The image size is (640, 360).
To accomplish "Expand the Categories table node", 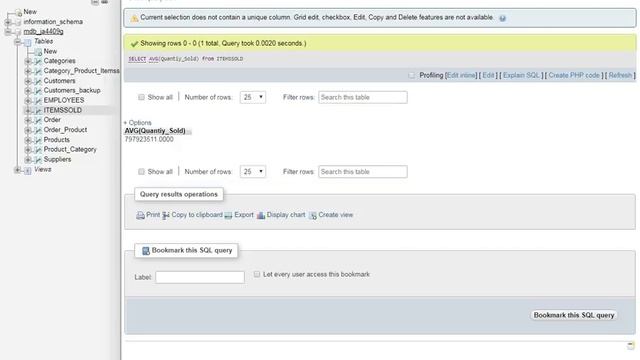I will click(x=28, y=61).
